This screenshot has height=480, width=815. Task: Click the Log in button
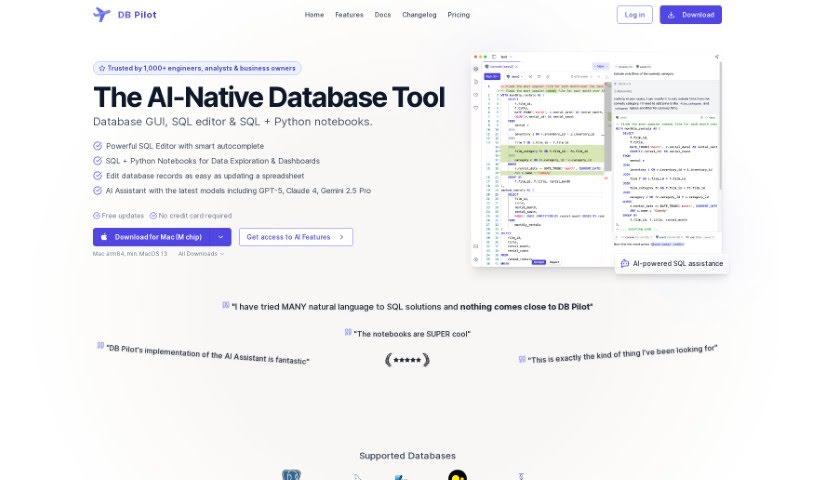(x=634, y=15)
